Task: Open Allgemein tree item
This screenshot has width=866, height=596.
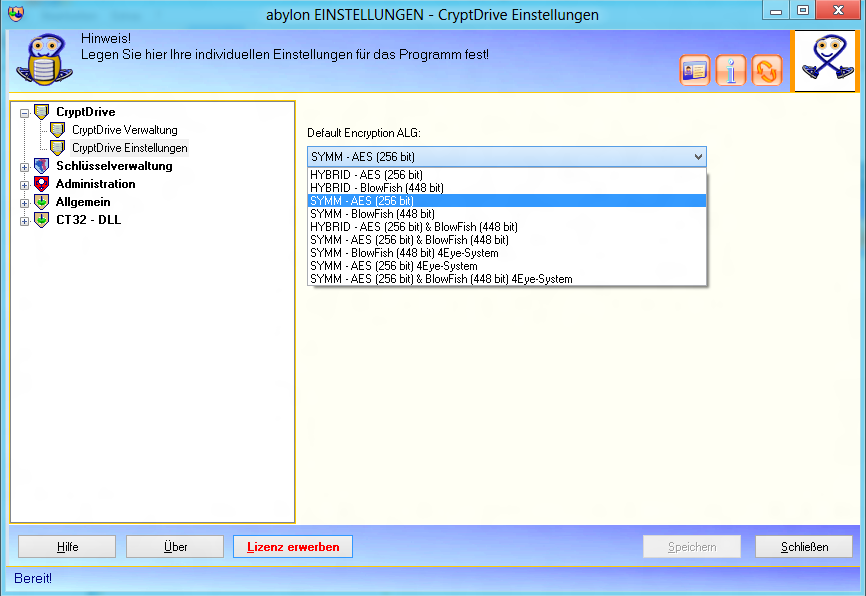Action: [x=83, y=202]
